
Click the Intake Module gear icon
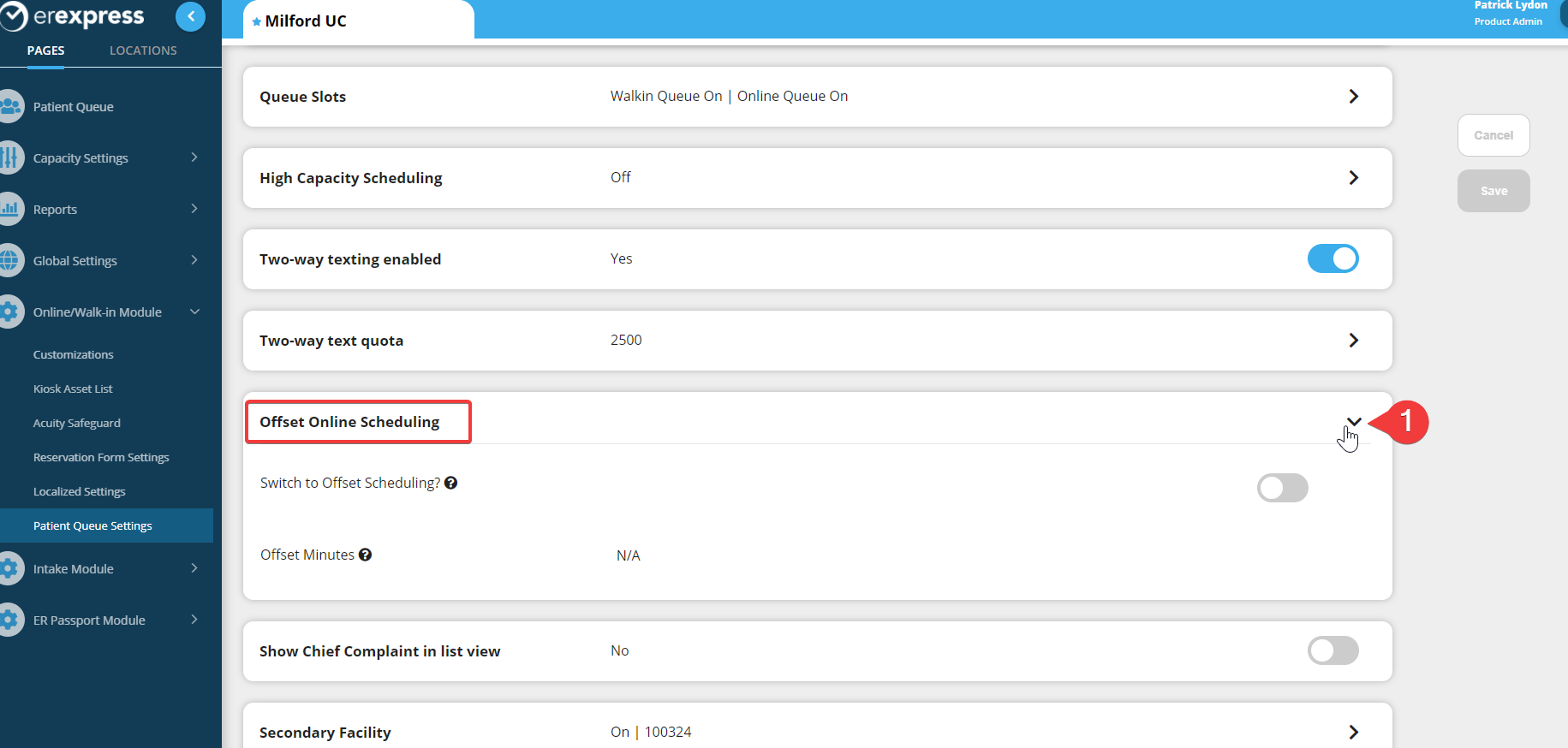tap(10, 569)
